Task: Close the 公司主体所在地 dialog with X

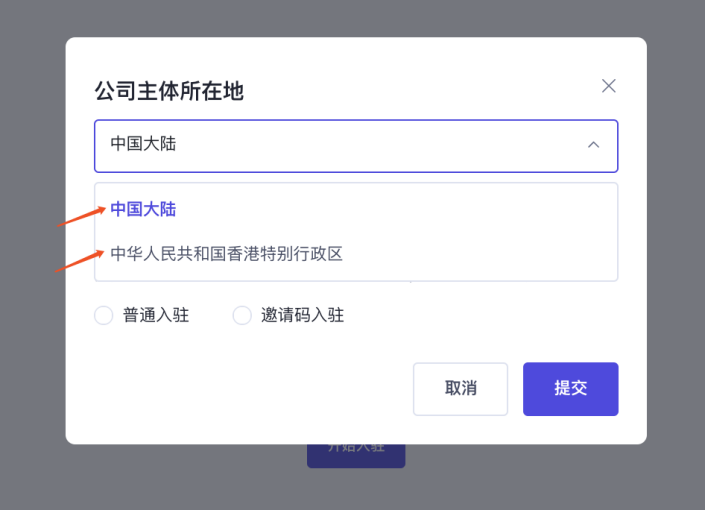Action: tap(608, 86)
